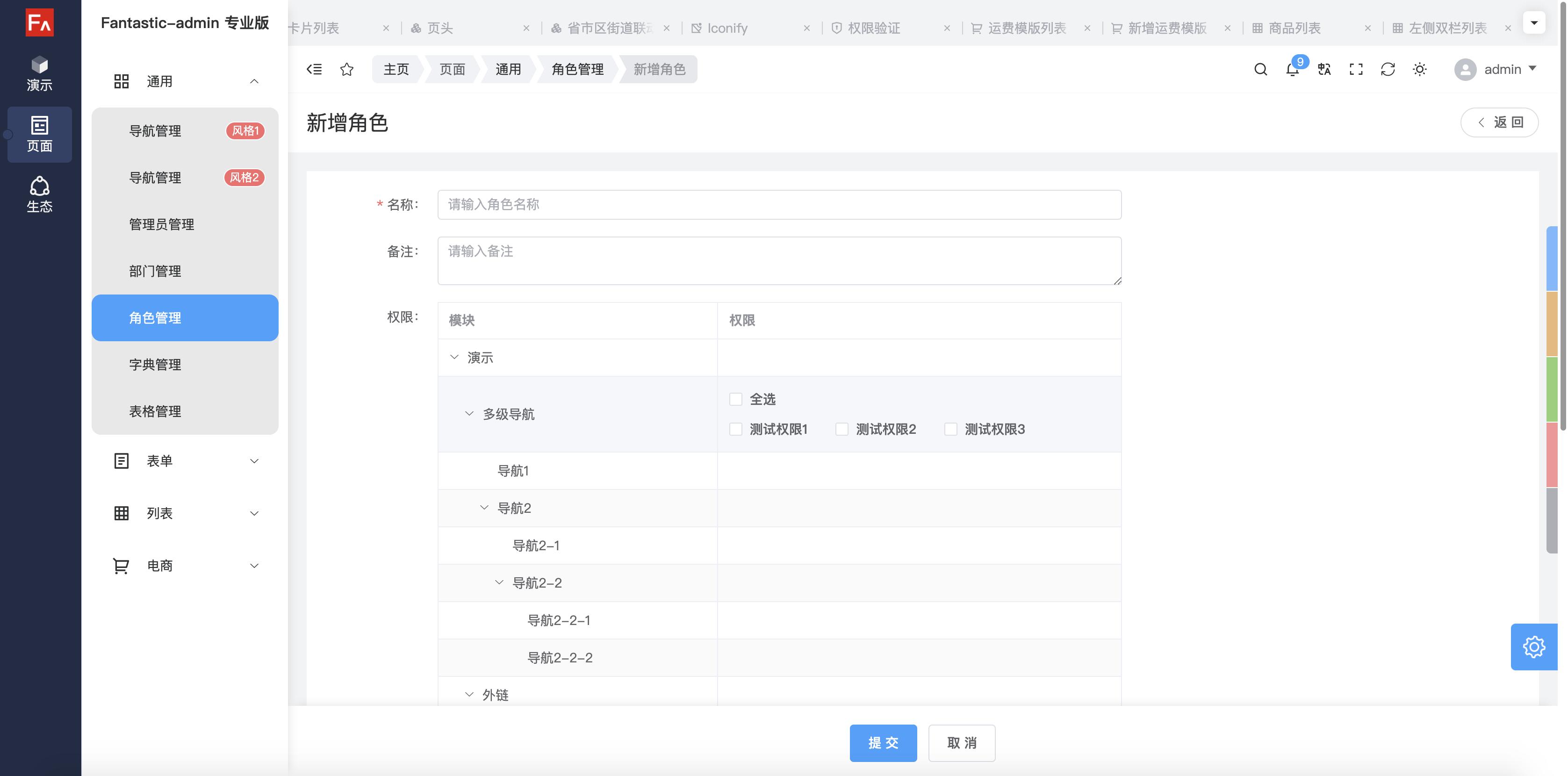Switch language using the translation icon
This screenshot has height=776, width=1568.
pyautogui.click(x=1324, y=69)
